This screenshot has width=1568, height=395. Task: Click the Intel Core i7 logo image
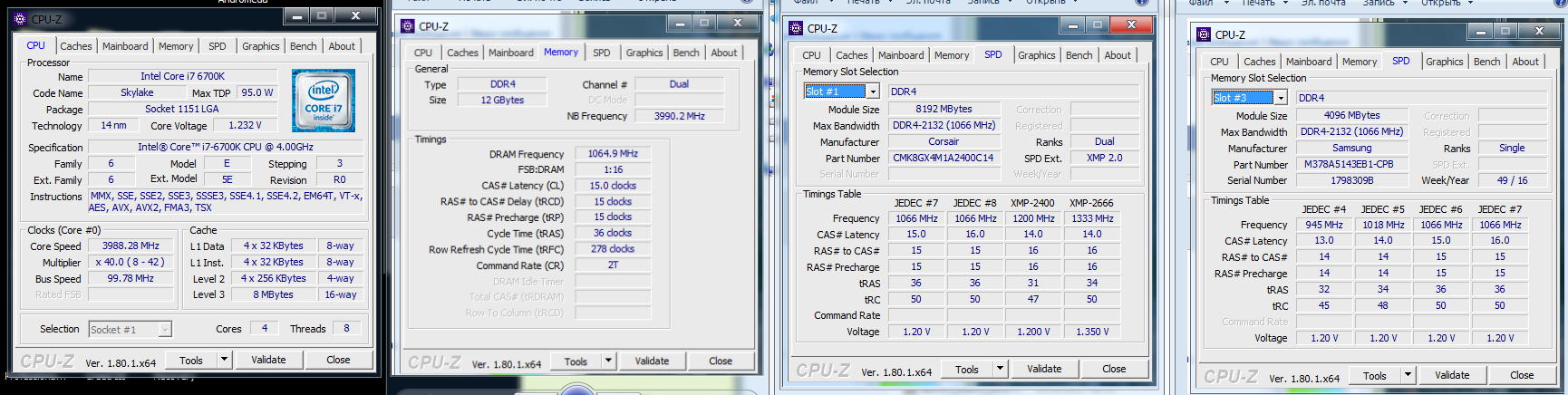(x=324, y=101)
